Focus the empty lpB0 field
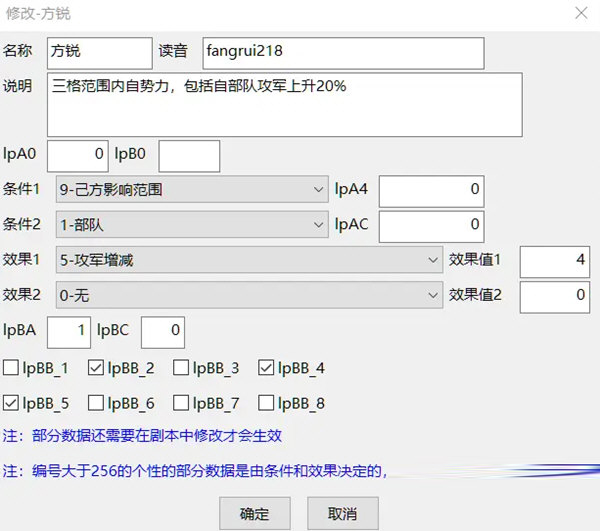The height and width of the screenshot is (531, 600). (189, 156)
